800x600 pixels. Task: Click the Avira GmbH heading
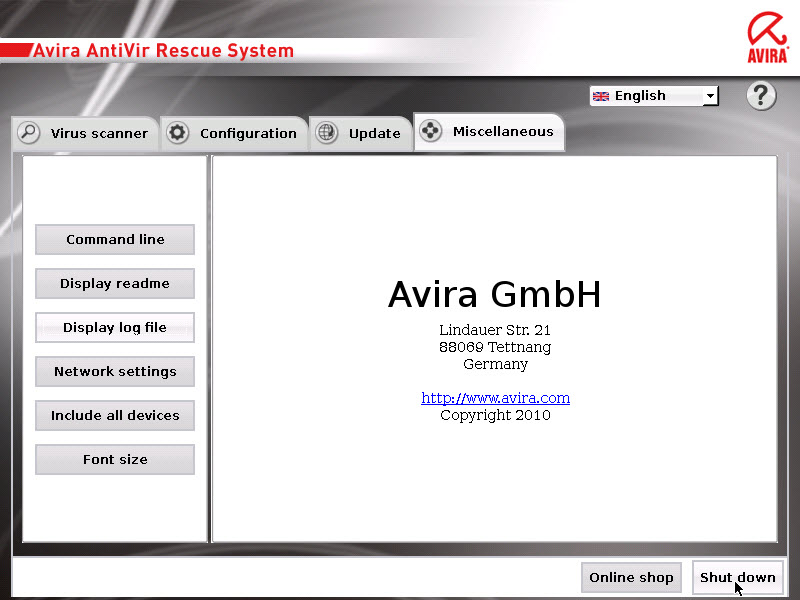pos(494,294)
